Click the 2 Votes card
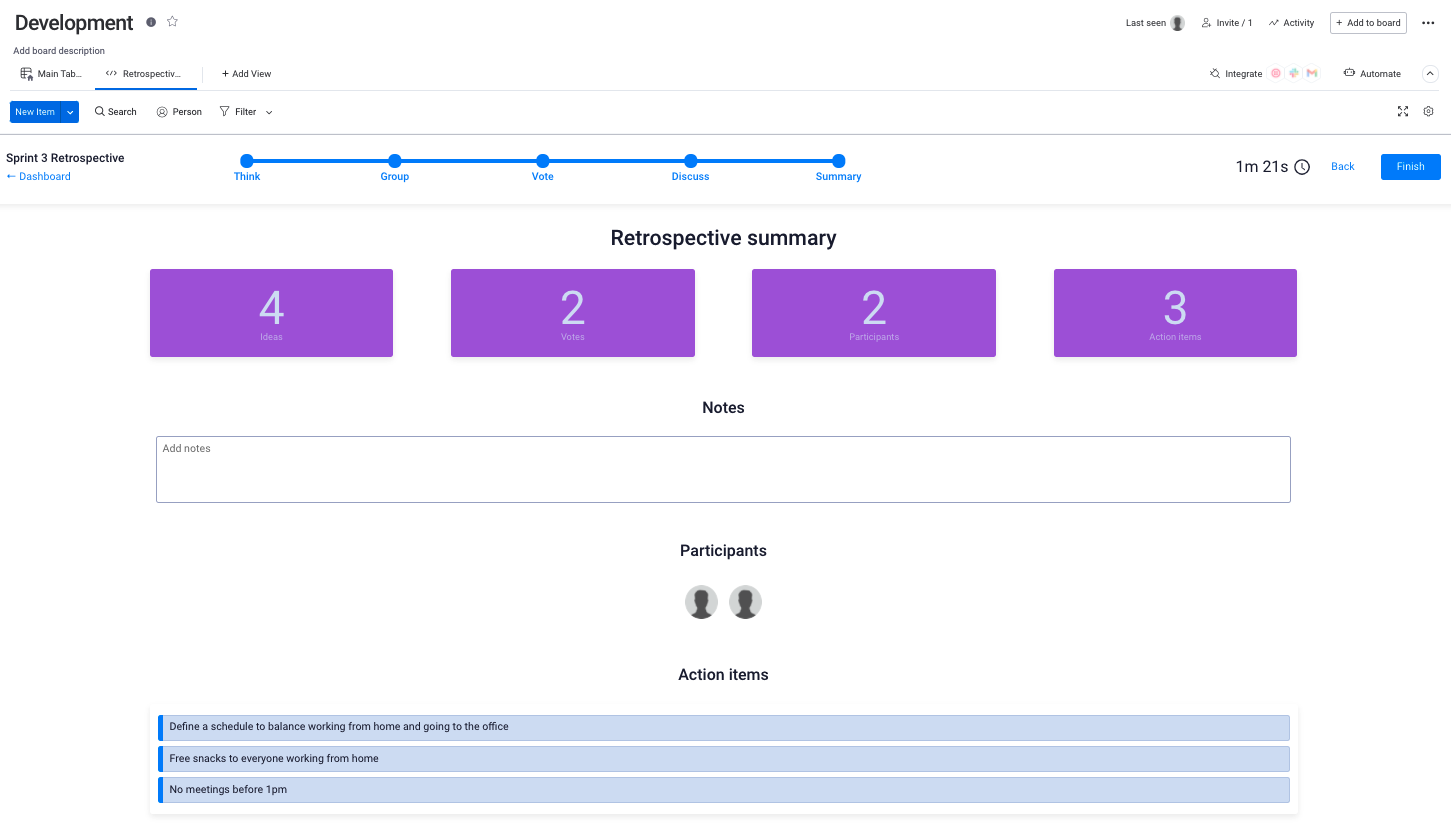 point(573,313)
